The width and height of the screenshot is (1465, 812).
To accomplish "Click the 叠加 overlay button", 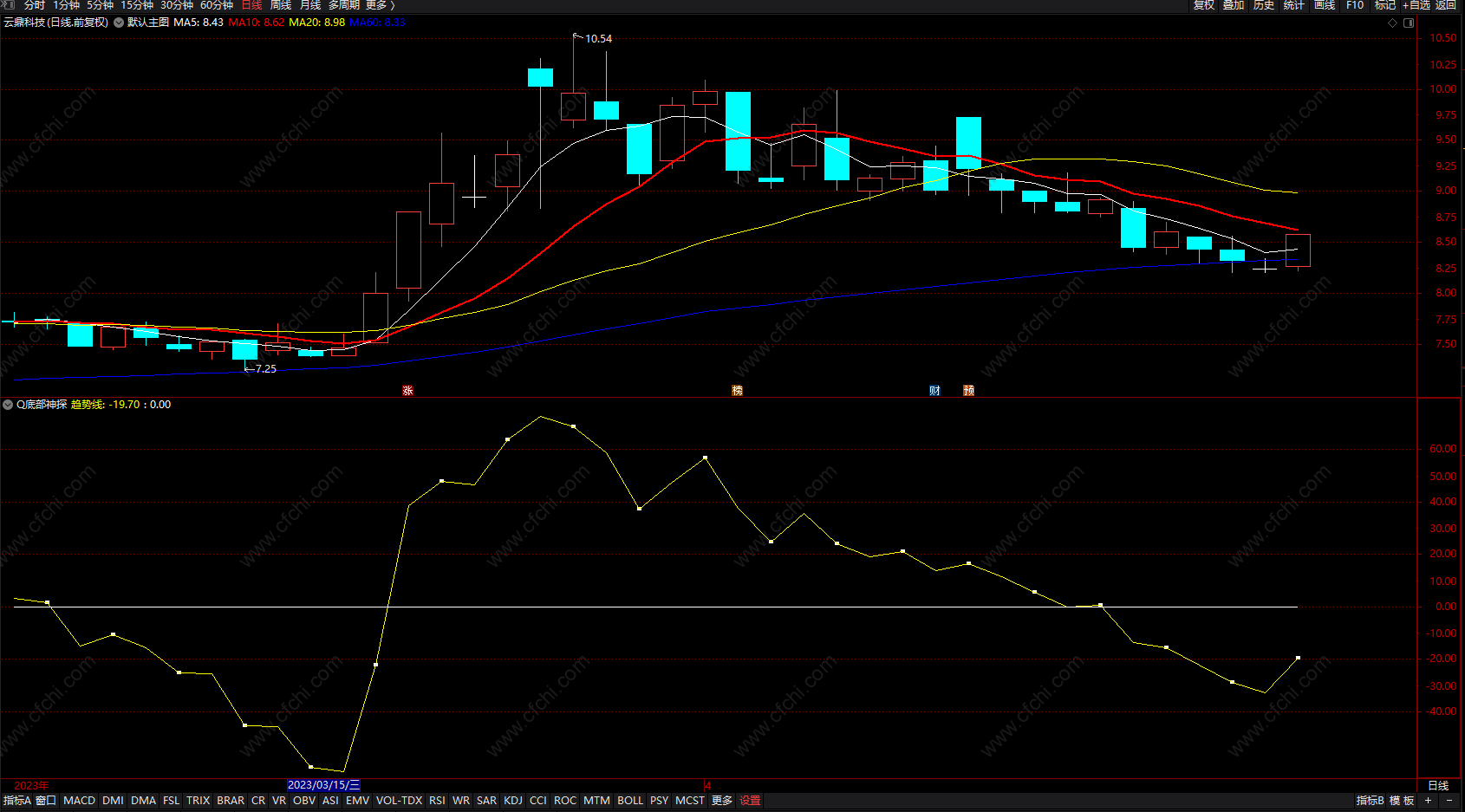I will coord(1234,5).
